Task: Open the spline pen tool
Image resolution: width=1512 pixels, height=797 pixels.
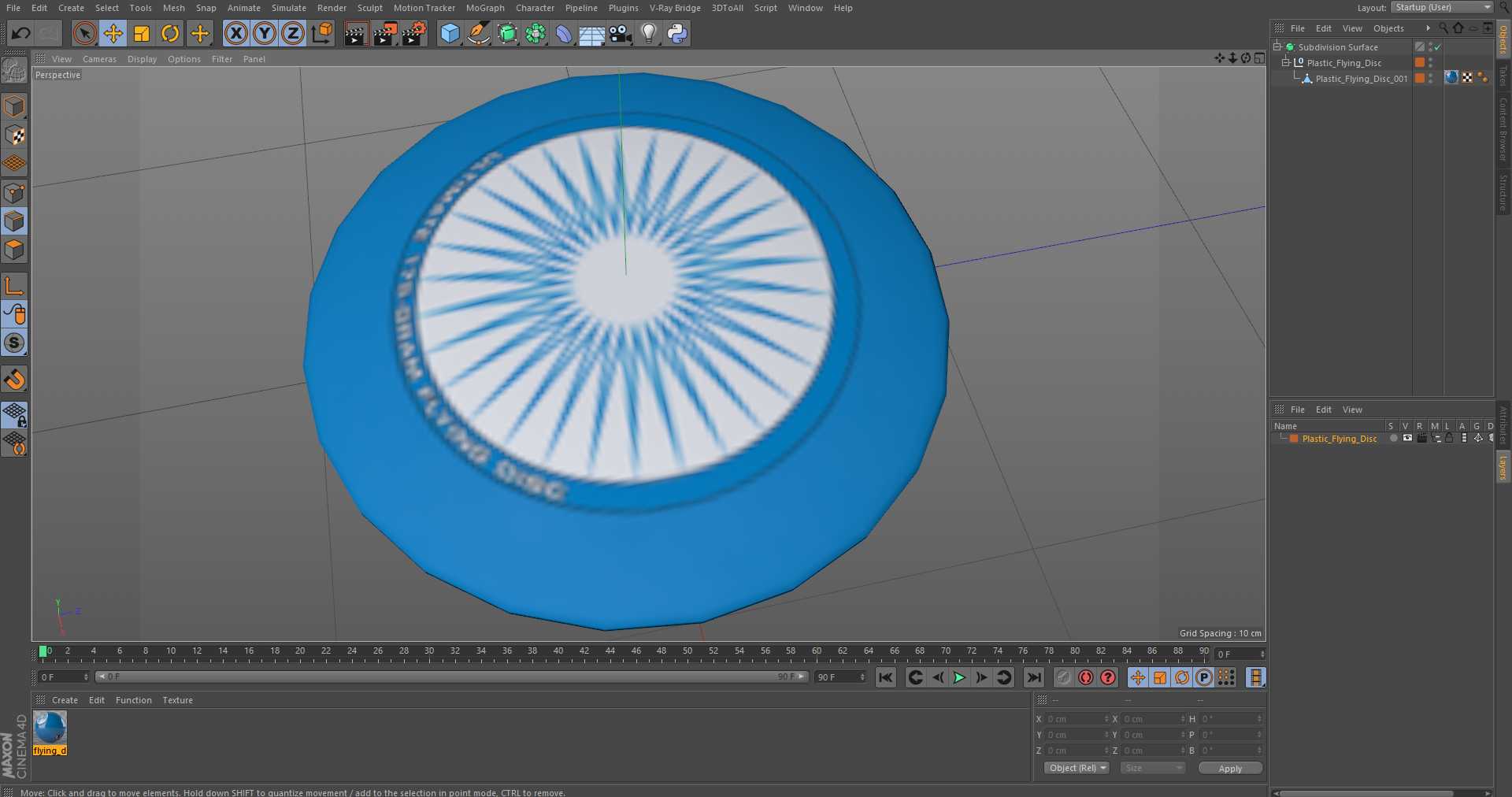Action: tap(478, 33)
